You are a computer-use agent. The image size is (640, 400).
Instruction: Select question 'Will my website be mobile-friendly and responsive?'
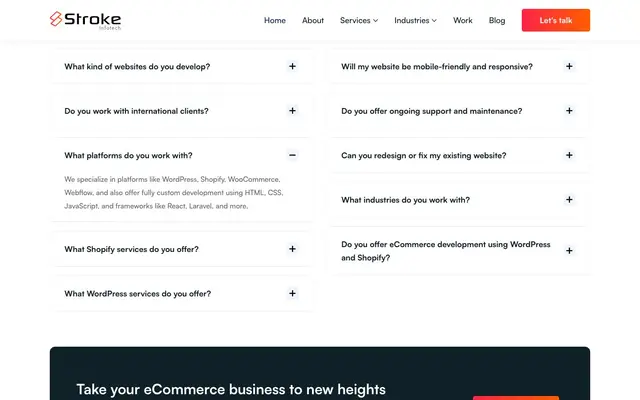coord(437,67)
